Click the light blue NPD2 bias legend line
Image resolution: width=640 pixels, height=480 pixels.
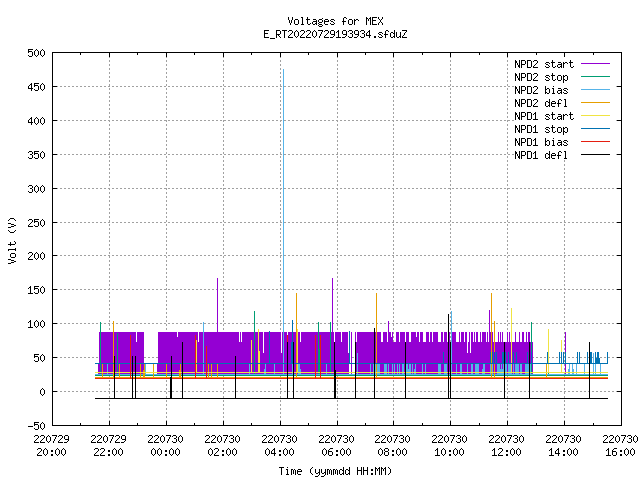point(595,90)
